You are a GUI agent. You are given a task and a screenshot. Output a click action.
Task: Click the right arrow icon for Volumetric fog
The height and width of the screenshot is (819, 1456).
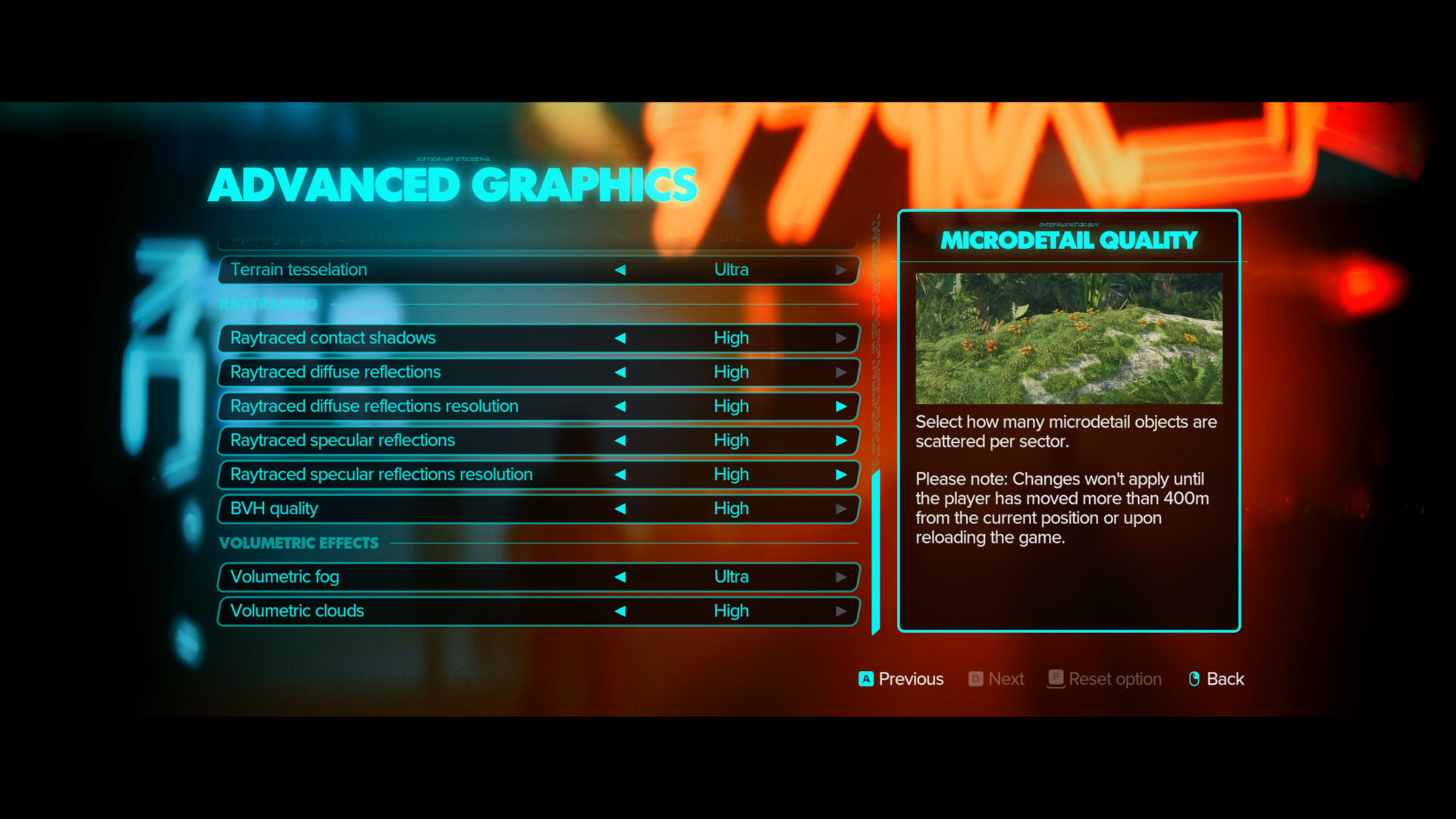point(840,576)
